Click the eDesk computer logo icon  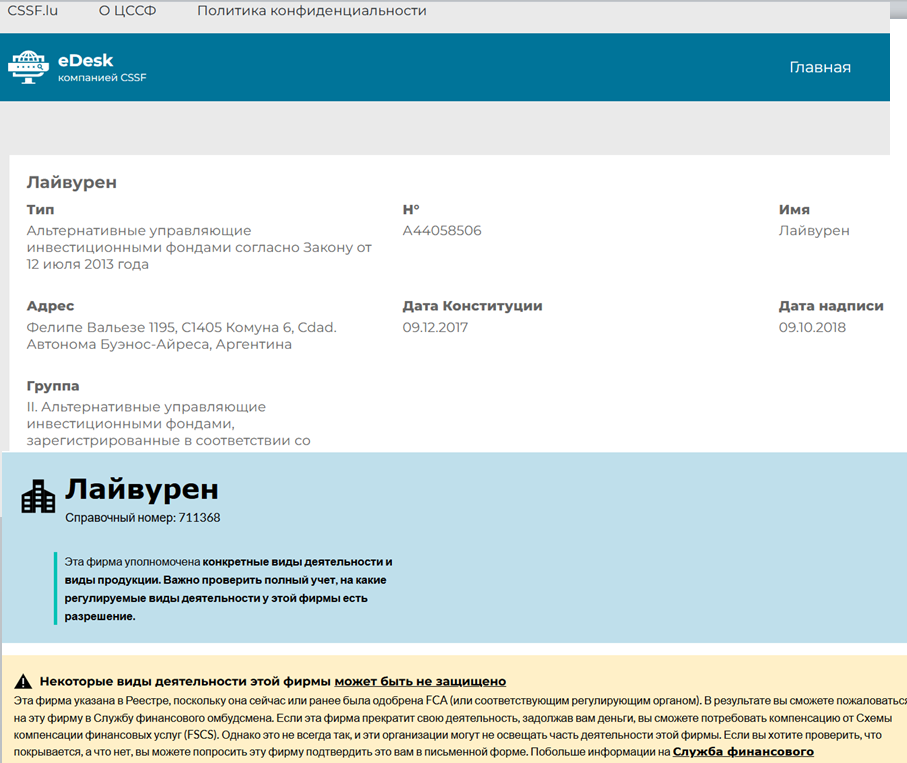tap(28, 67)
